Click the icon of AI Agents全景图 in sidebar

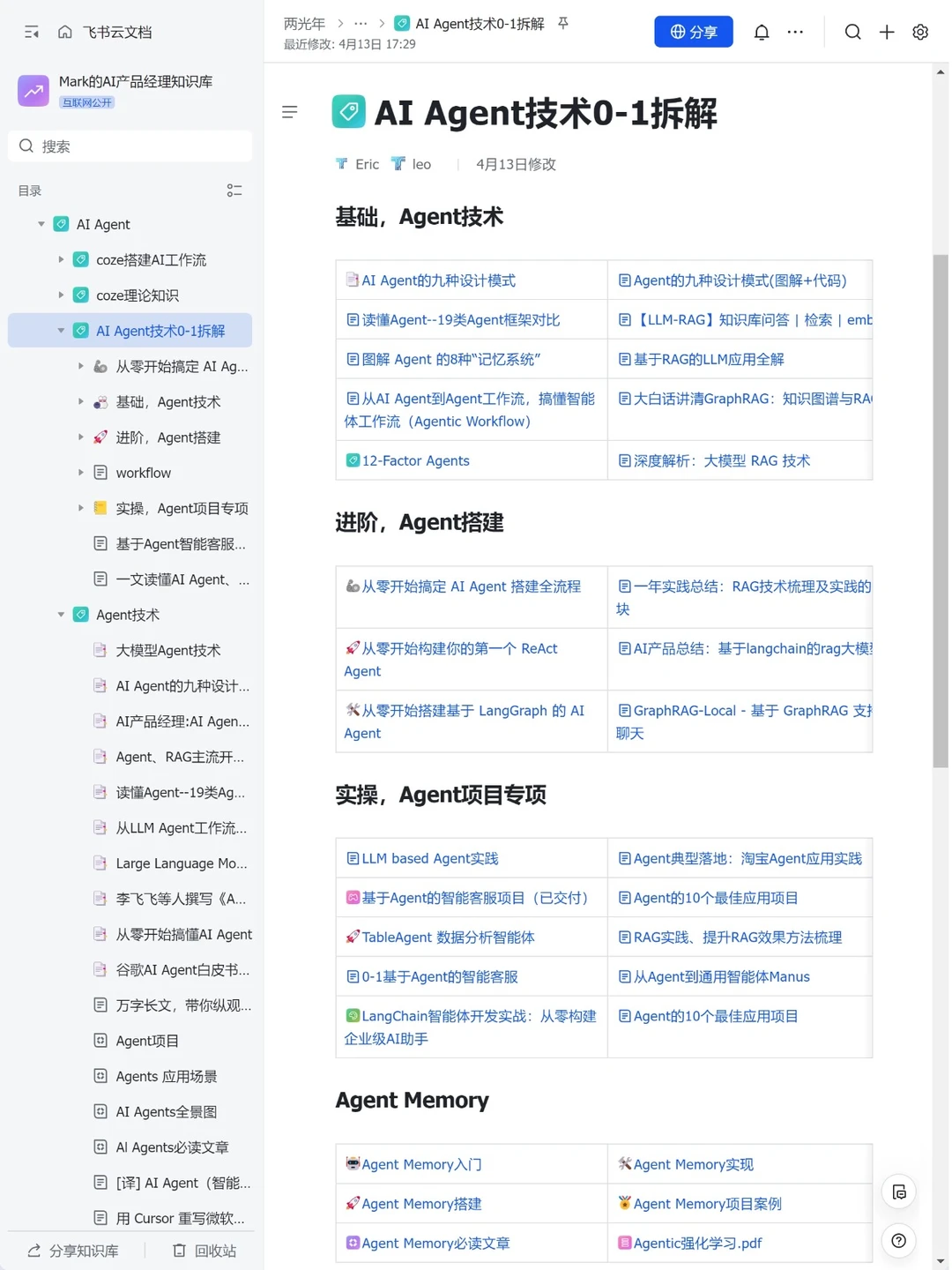100,1111
